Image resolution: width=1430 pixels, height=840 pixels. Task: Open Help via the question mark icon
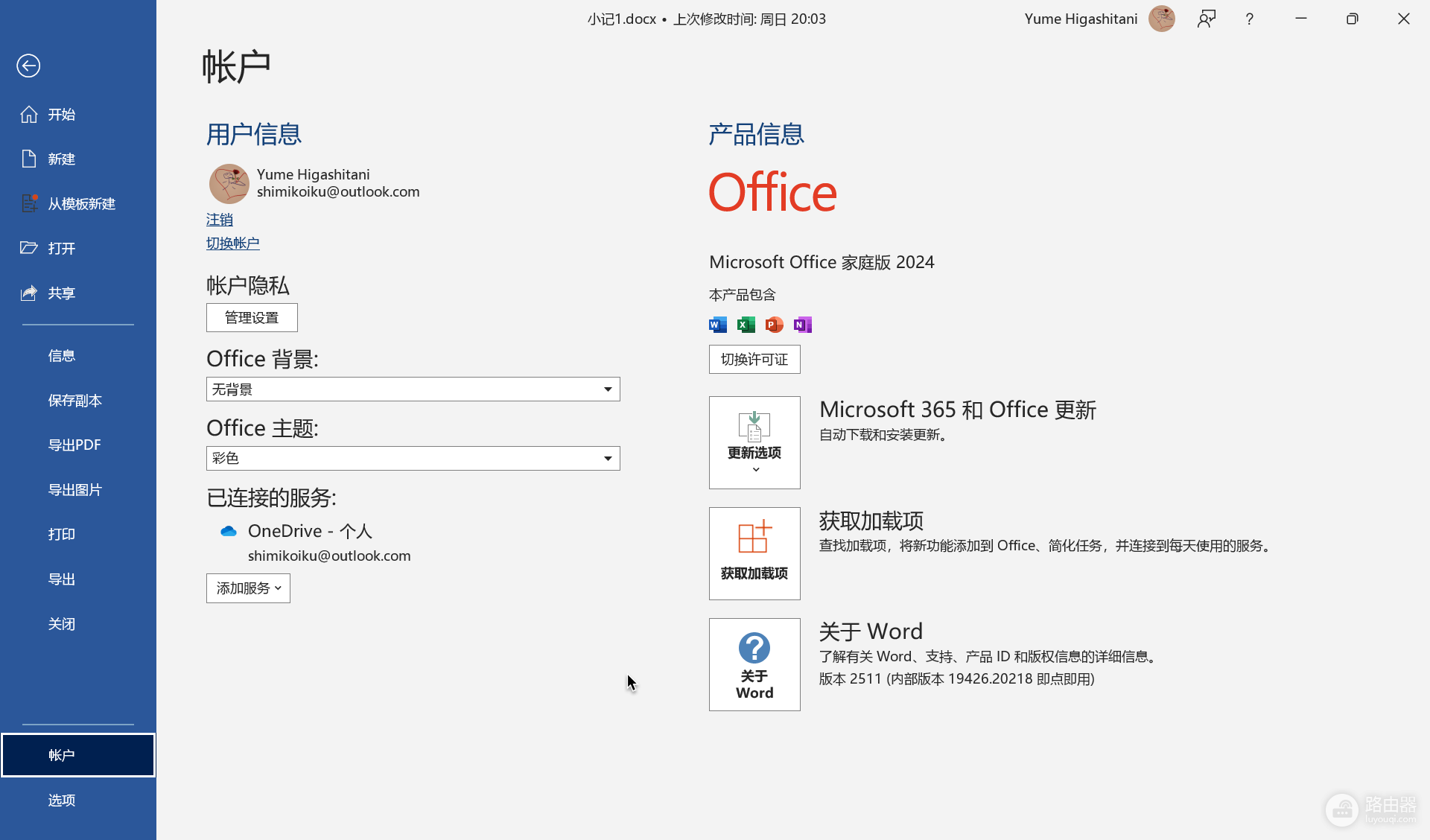click(1250, 19)
